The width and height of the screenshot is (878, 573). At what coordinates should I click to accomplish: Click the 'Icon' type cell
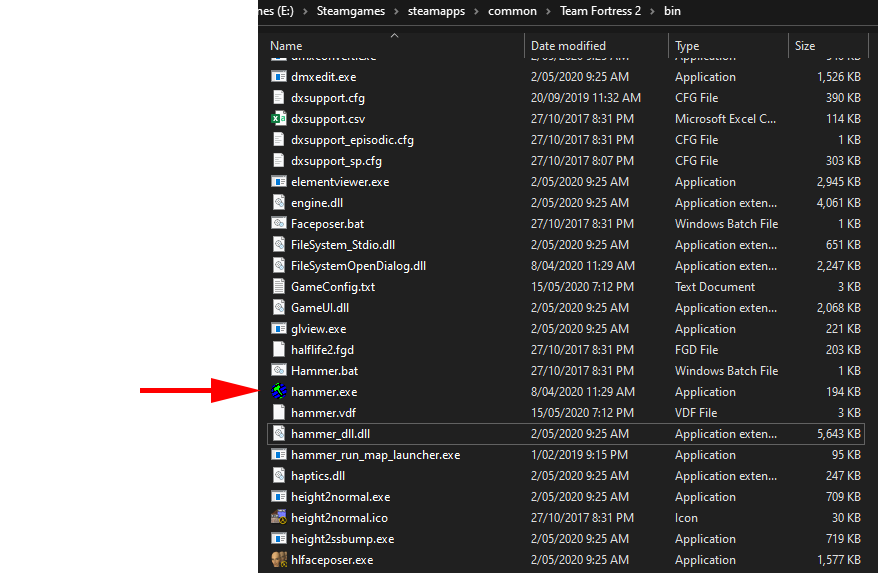tap(686, 518)
